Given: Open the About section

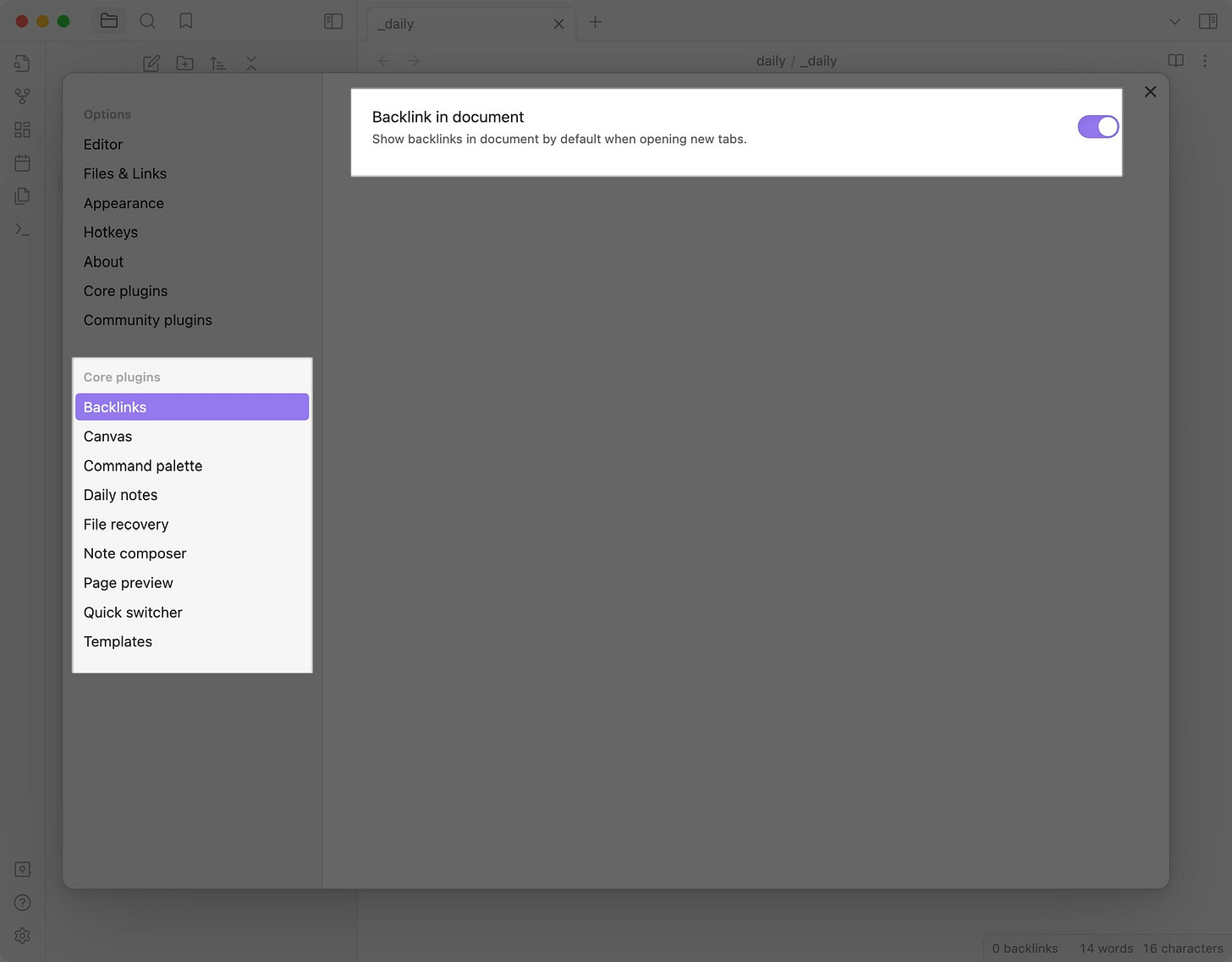Looking at the screenshot, I should 103,261.
